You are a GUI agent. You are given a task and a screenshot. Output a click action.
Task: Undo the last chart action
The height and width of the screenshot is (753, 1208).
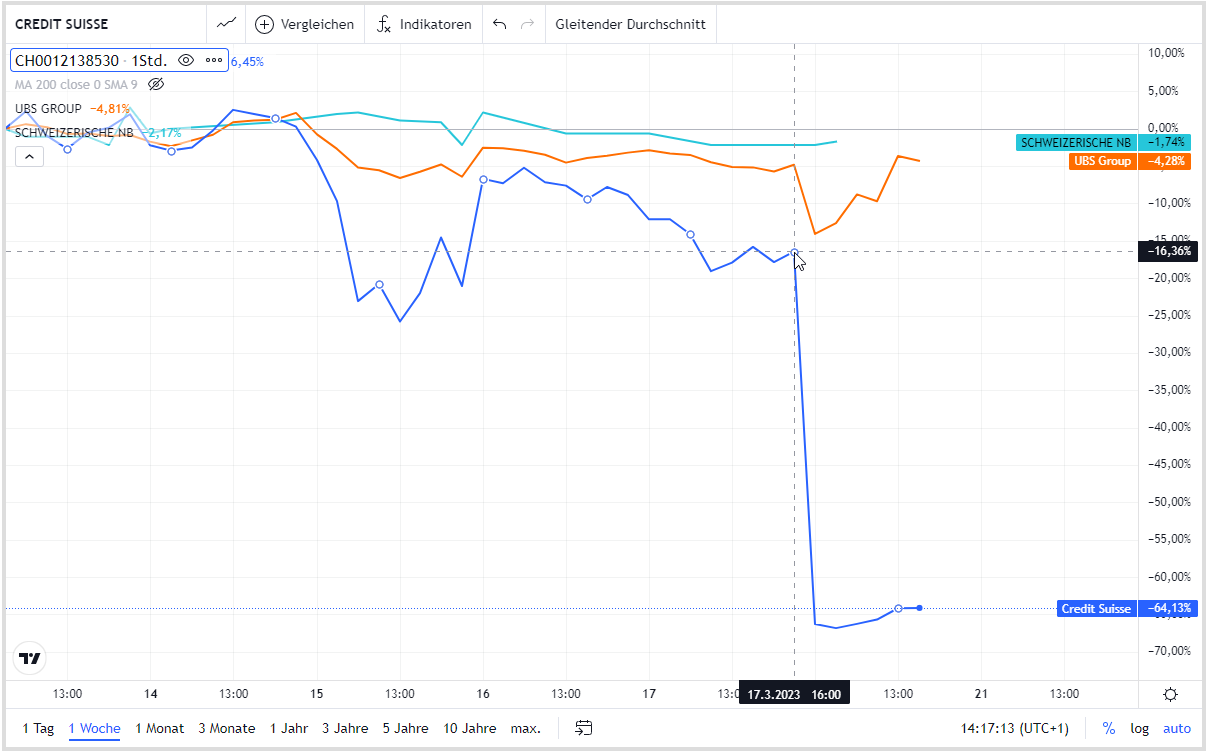click(500, 24)
